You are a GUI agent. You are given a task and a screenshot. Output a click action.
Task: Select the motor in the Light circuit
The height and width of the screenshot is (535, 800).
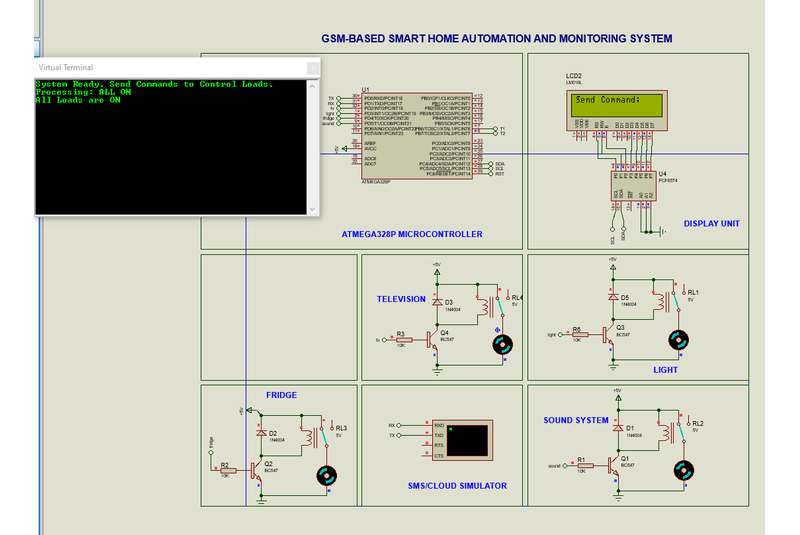pos(679,340)
